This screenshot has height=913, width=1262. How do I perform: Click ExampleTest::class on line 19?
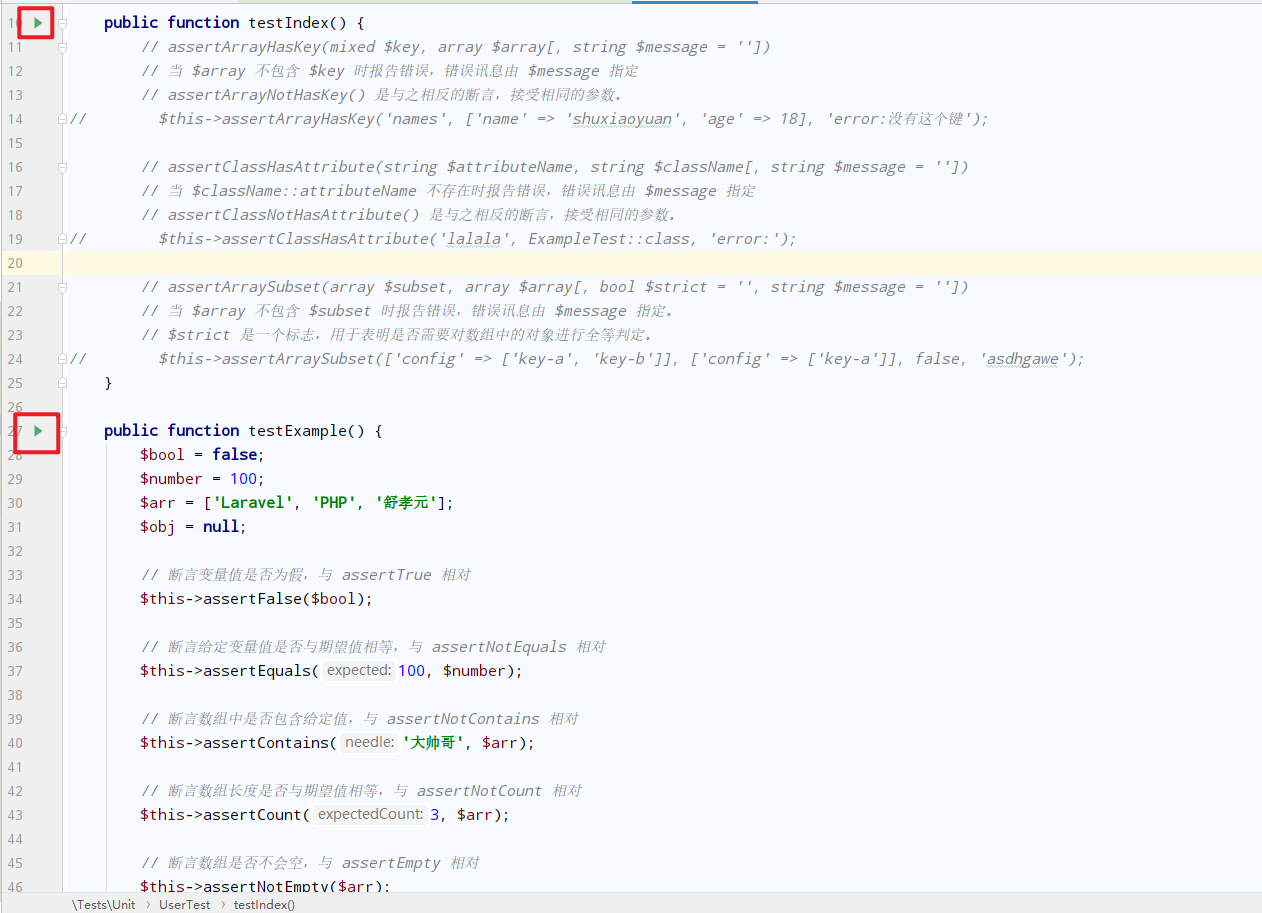[x=610, y=238]
